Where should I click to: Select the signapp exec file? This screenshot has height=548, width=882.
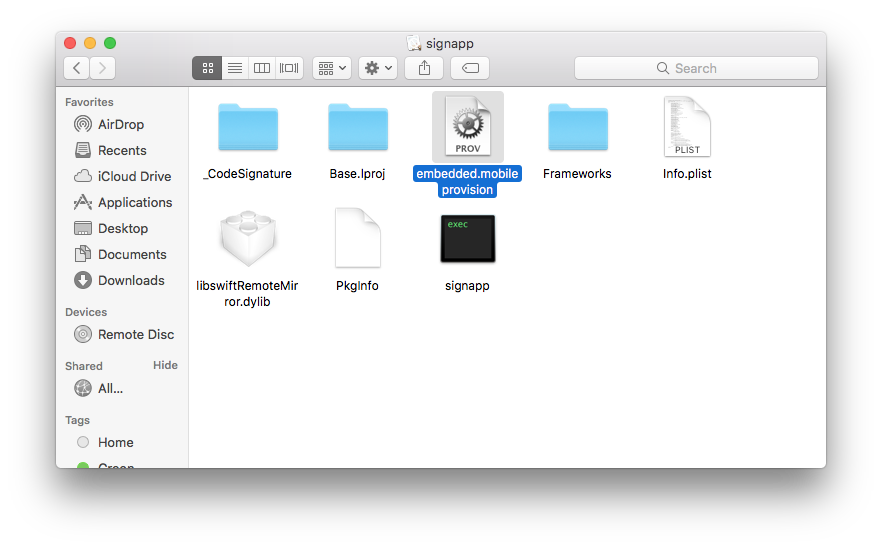467,240
